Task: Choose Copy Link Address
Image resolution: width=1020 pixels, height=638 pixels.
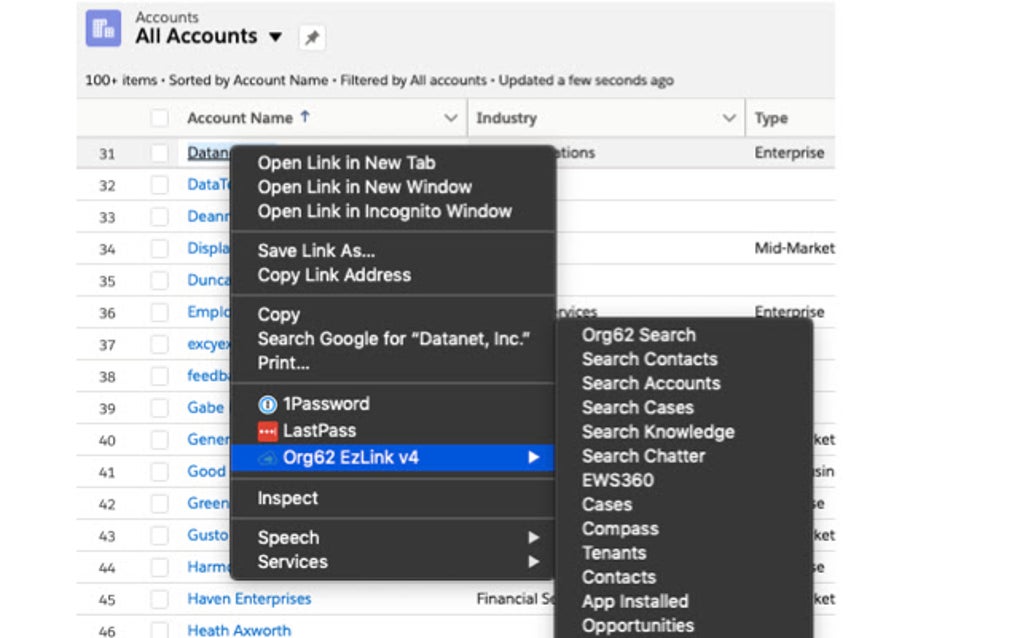Action: [x=334, y=275]
